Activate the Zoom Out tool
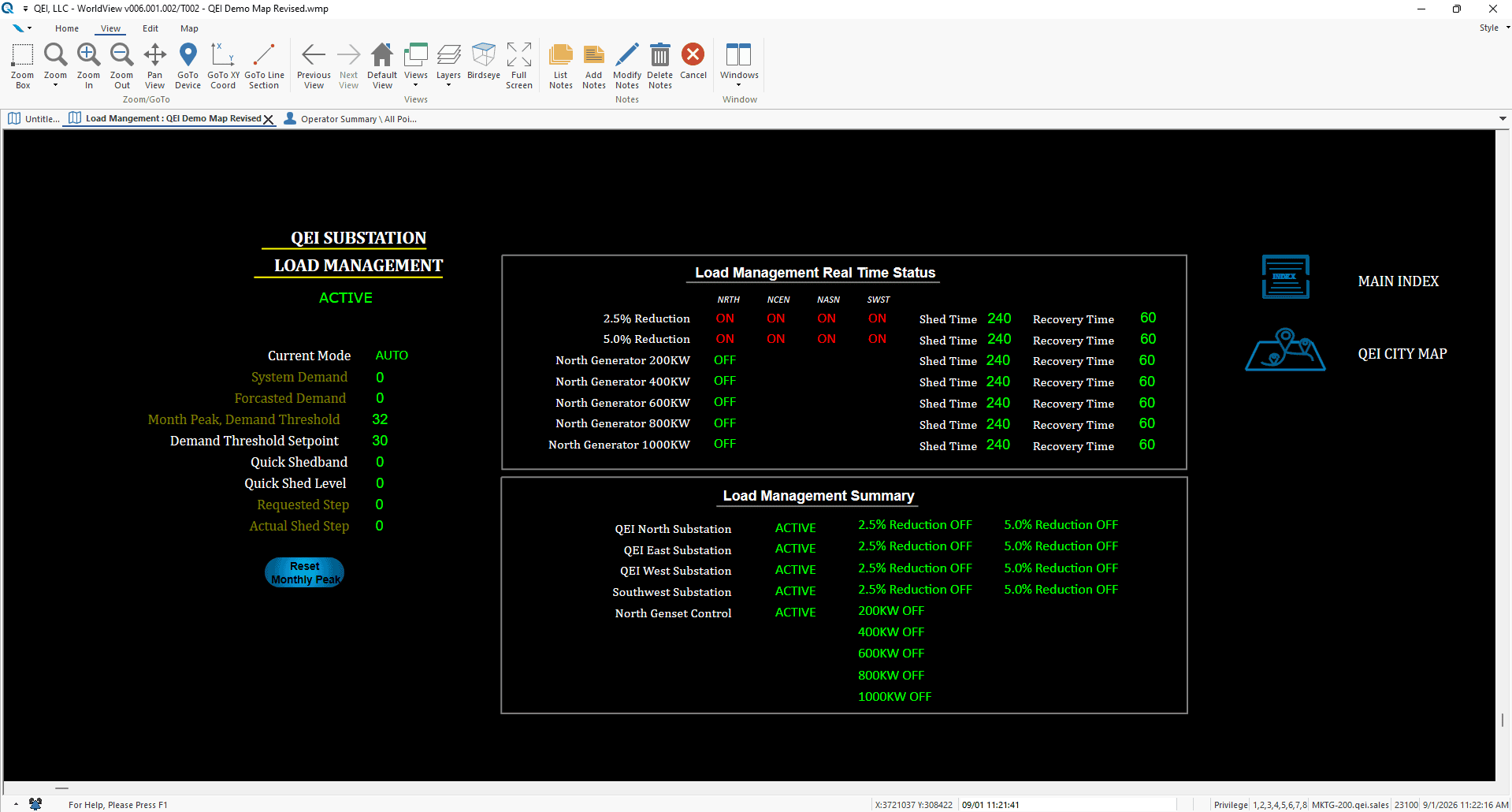Viewport: 1512px width, 812px height. [121, 65]
